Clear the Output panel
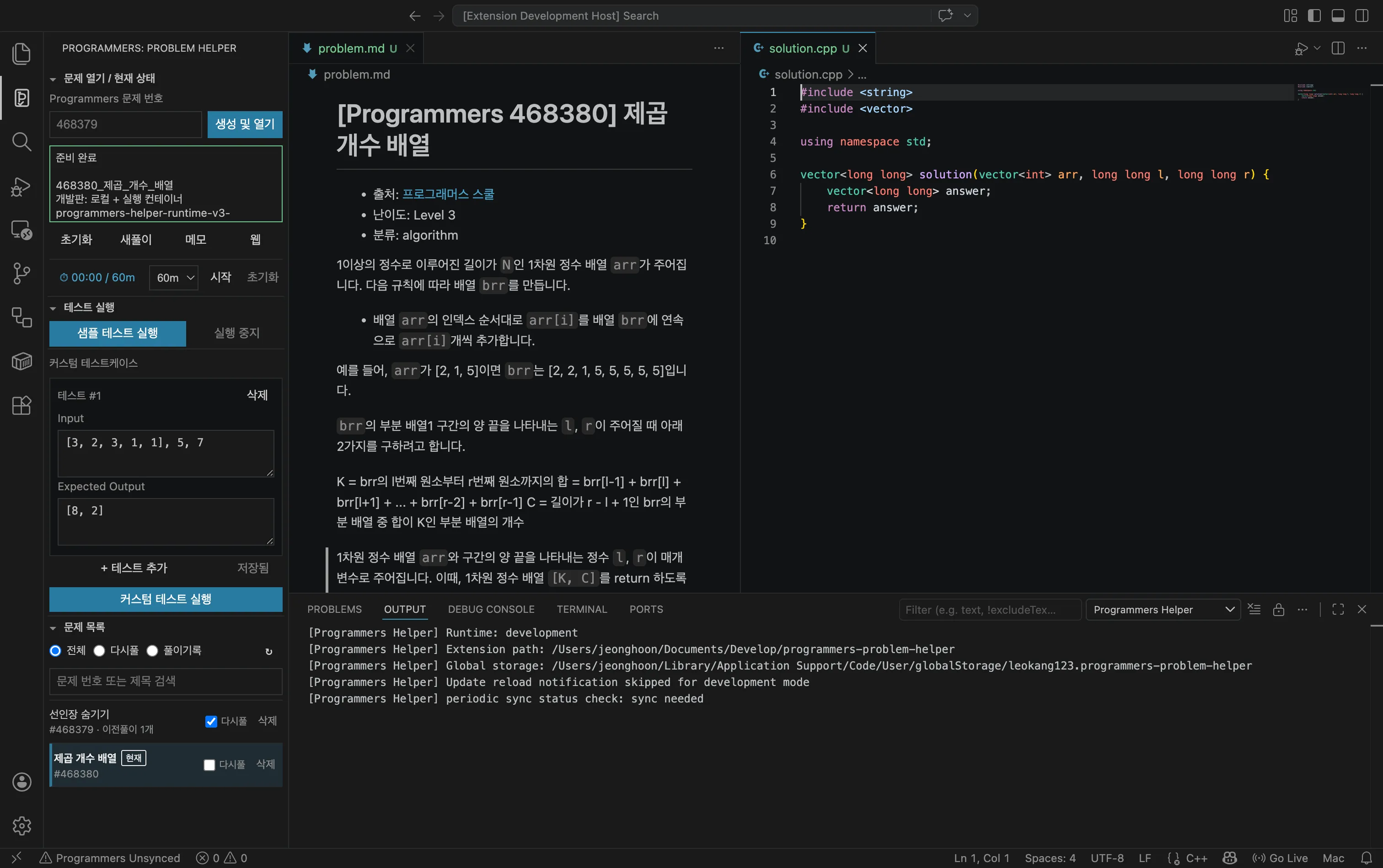Image resolution: width=1383 pixels, height=868 pixels. [1254, 609]
